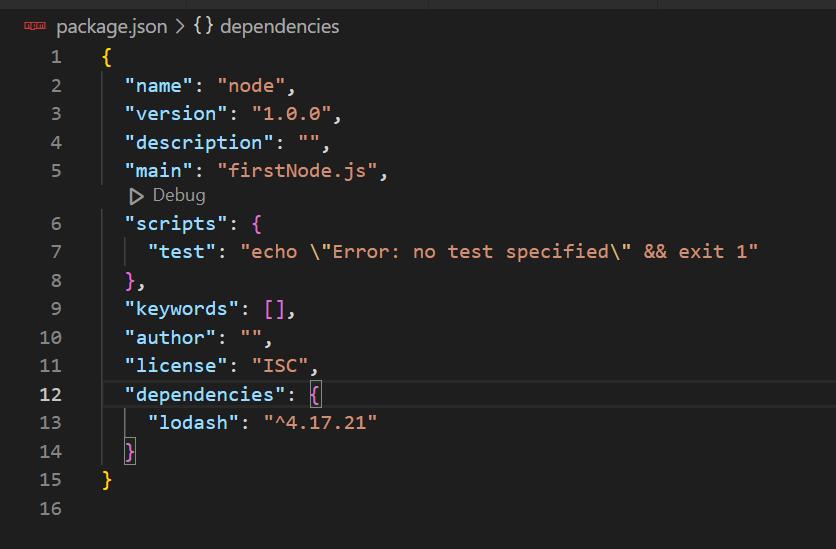Click the "version" key
Screen dimensions: 836x549
point(176,114)
